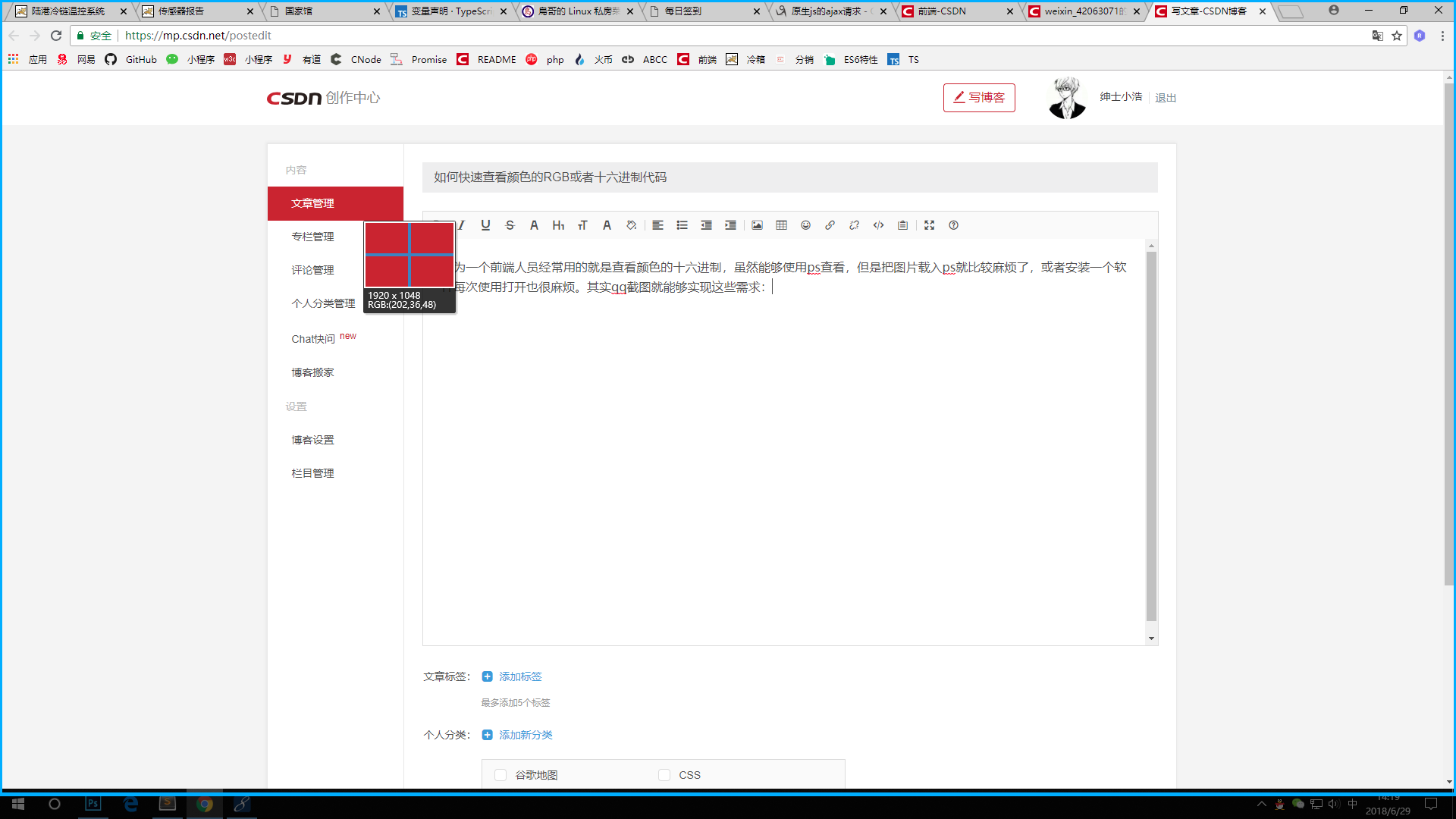Screen dimensions: 1456x819
Task: Check the CSS category checkbox
Action: (664, 775)
